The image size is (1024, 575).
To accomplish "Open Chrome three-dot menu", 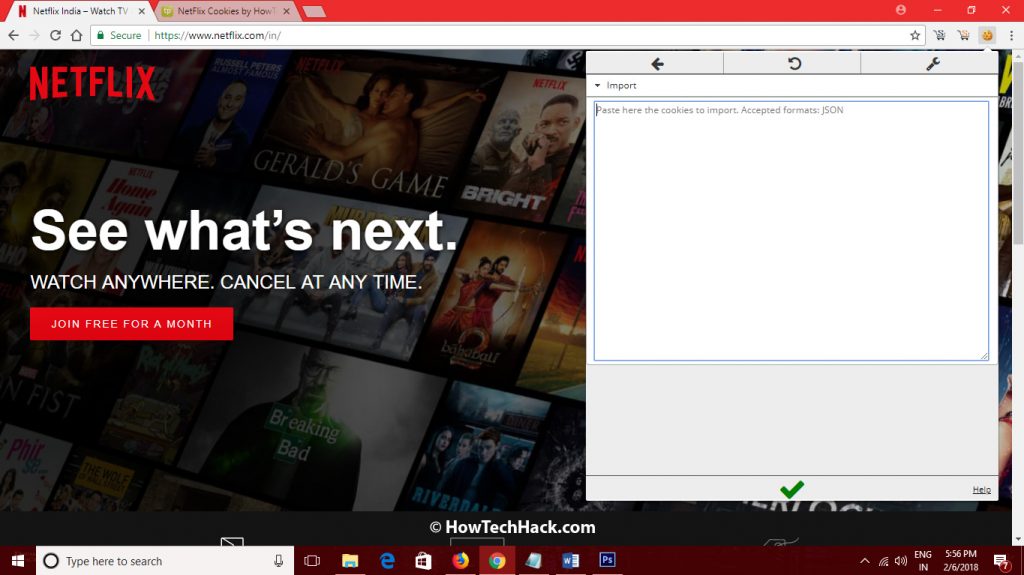I will [1011, 35].
